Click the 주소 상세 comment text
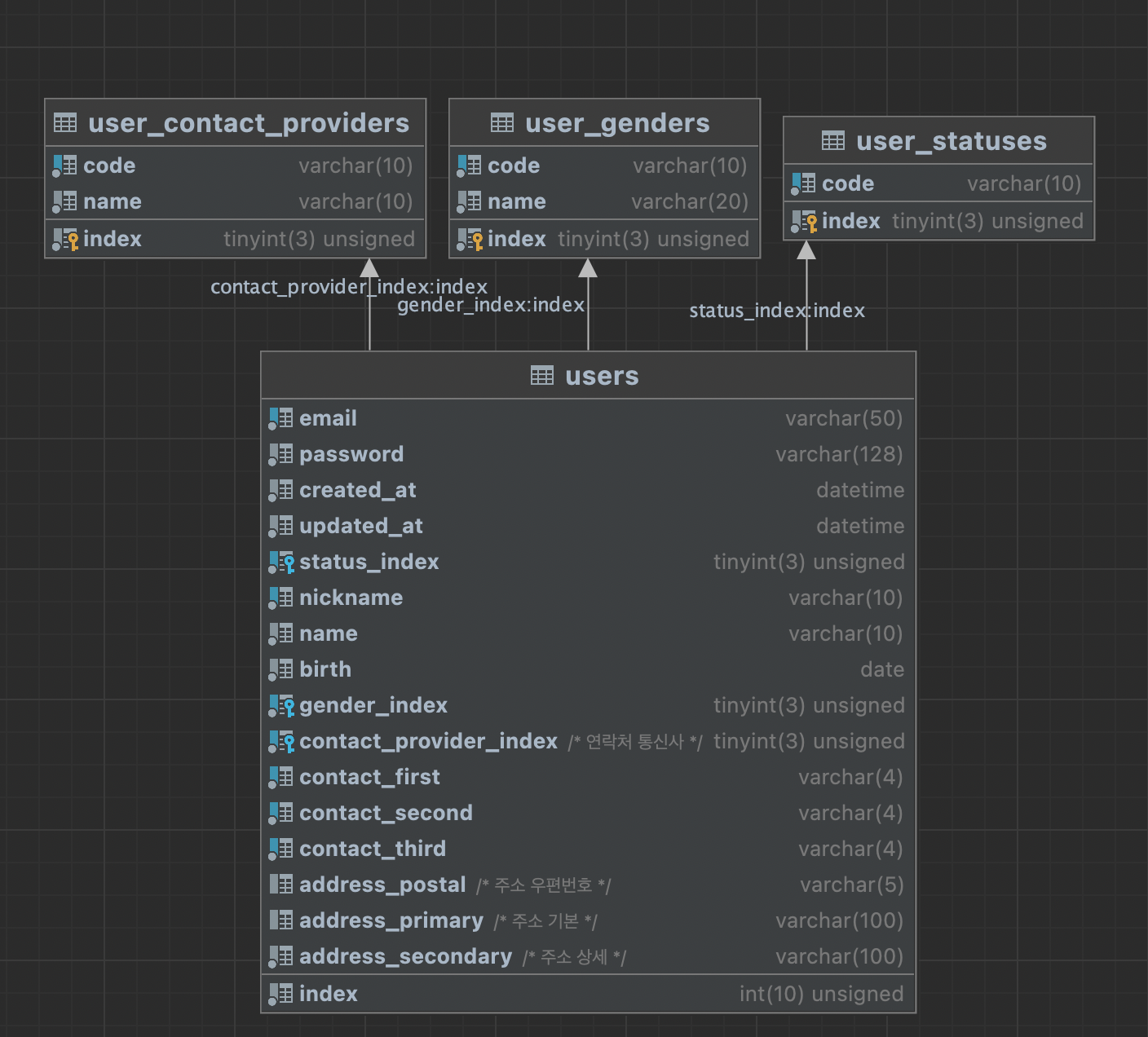The width and height of the screenshot is (1148, 1037). tap(574, 957)
